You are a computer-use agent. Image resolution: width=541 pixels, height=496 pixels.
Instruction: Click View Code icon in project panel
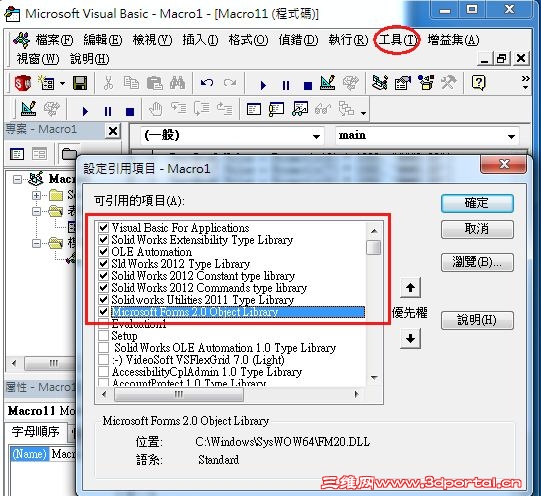[17, 154]
